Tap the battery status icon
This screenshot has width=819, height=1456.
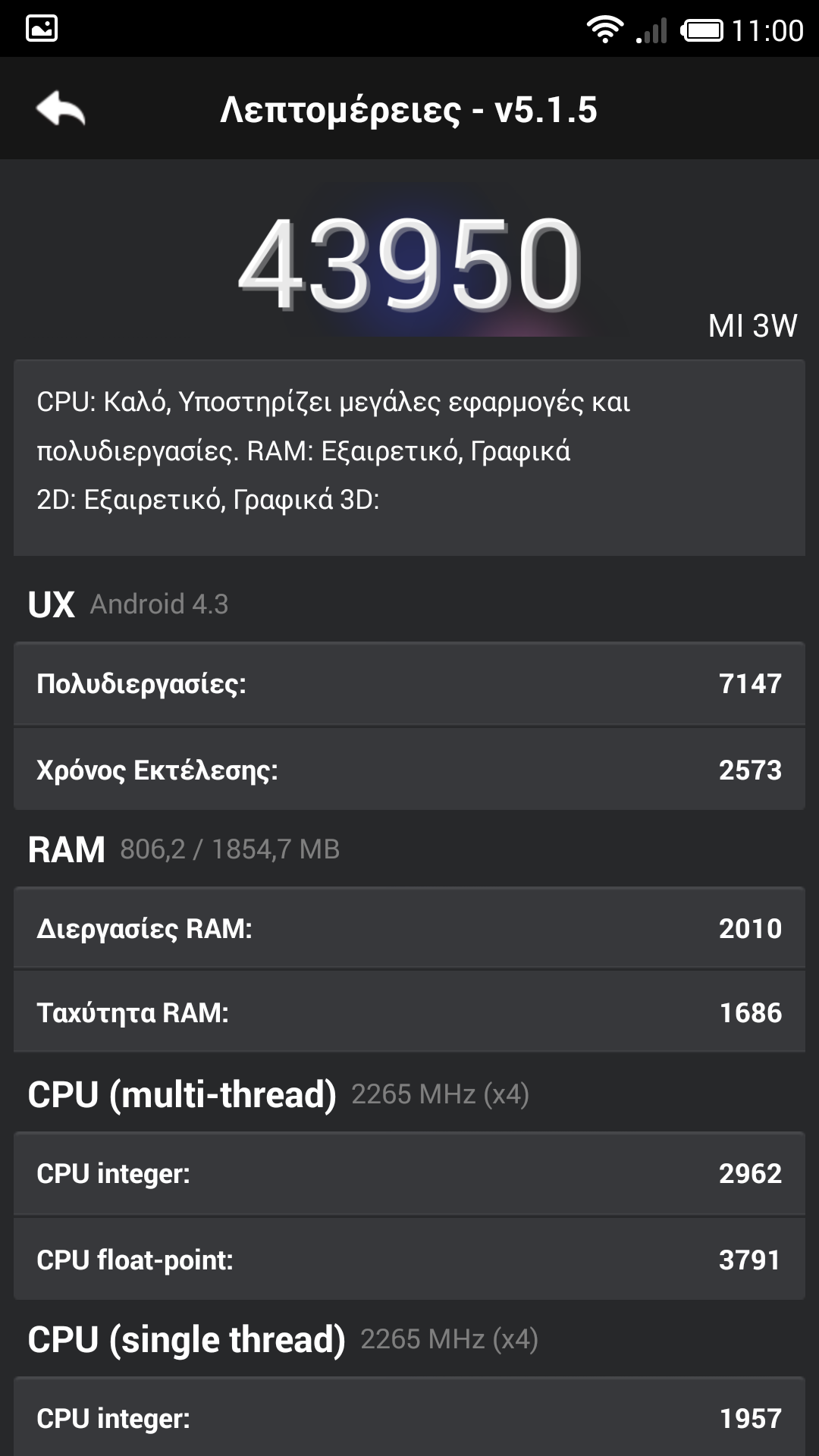[701, 30]
